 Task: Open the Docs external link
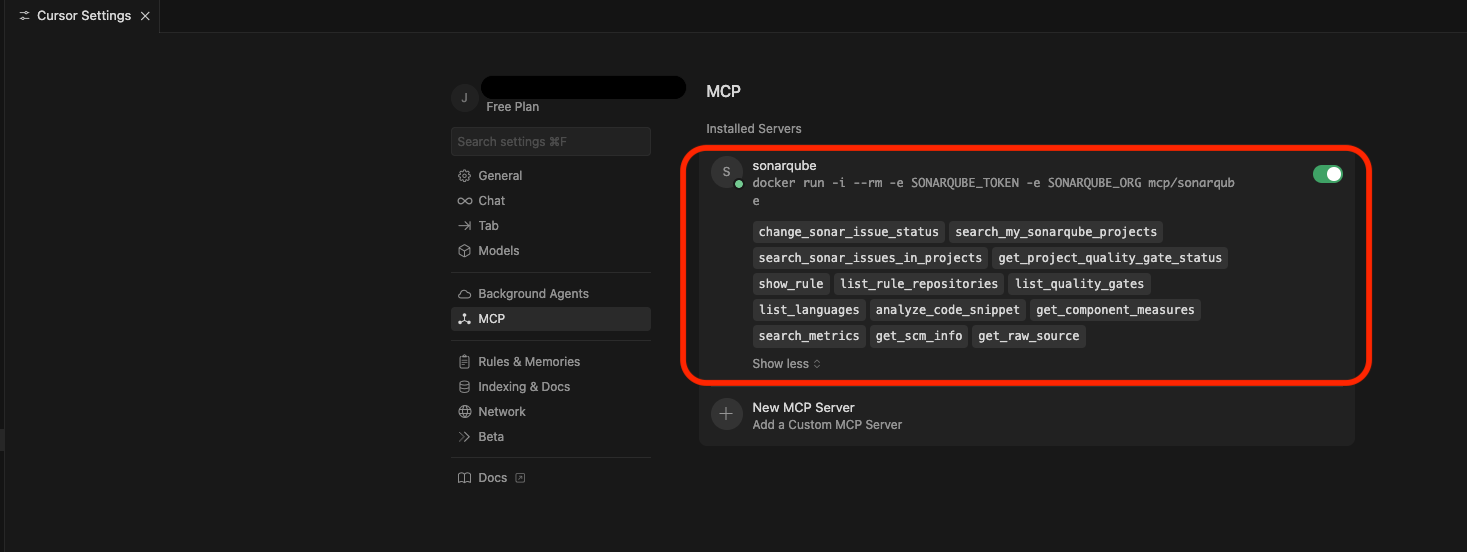(492, 478)
